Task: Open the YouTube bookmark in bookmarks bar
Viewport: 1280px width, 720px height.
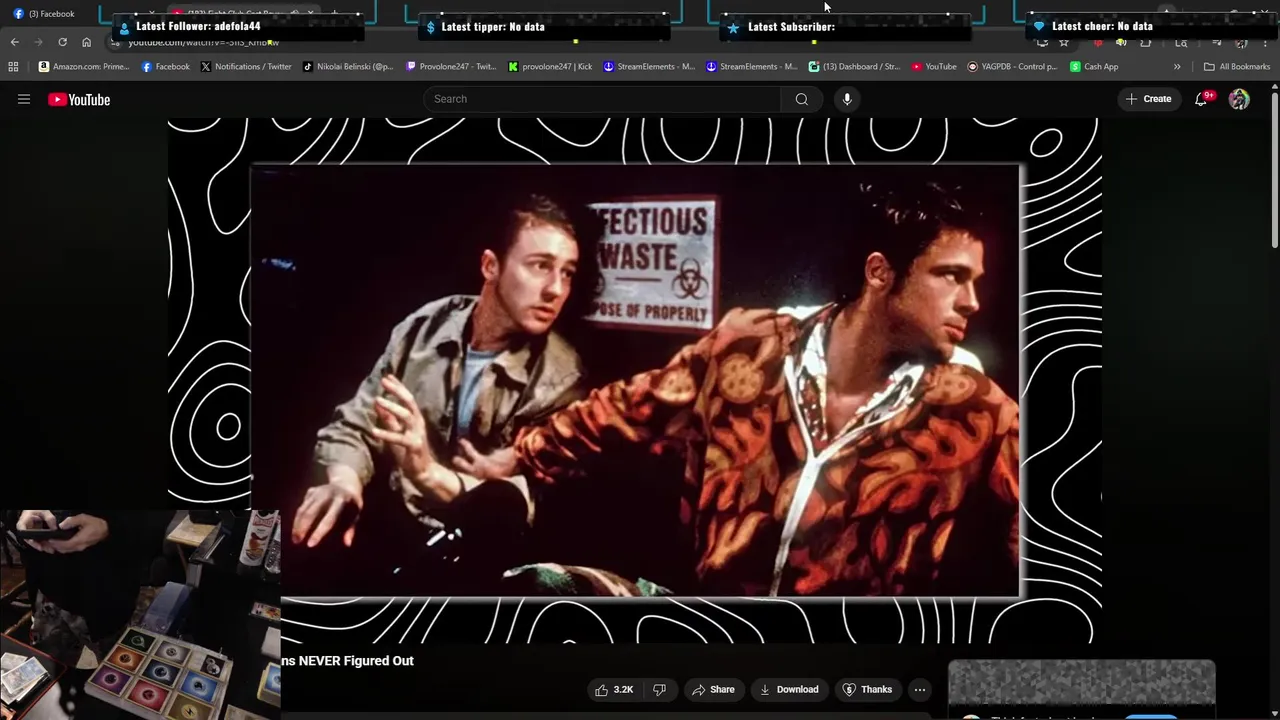Action: (x=934, y=67)
